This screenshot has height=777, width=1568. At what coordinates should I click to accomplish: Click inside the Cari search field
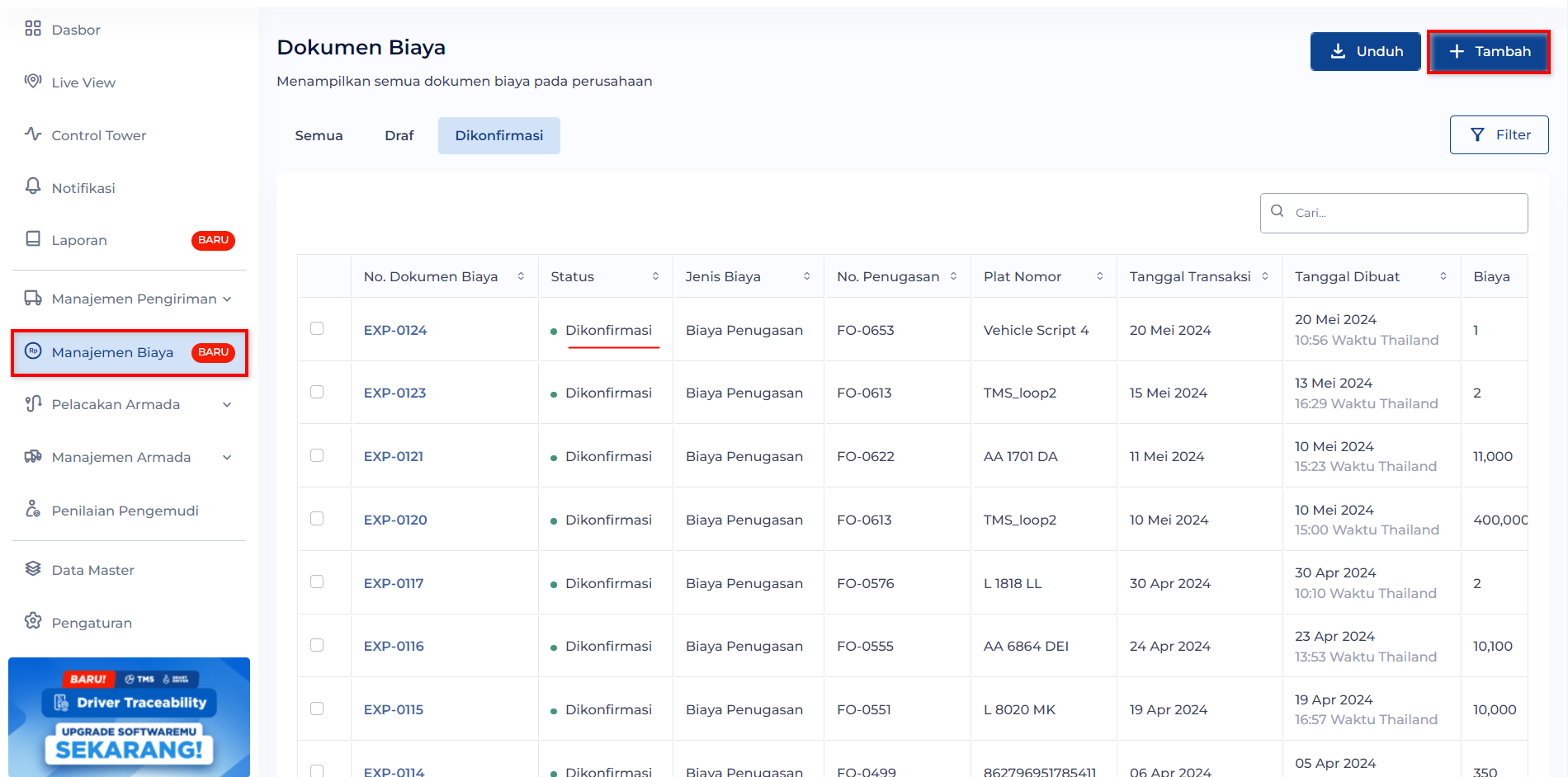(x=1394, y=213)
